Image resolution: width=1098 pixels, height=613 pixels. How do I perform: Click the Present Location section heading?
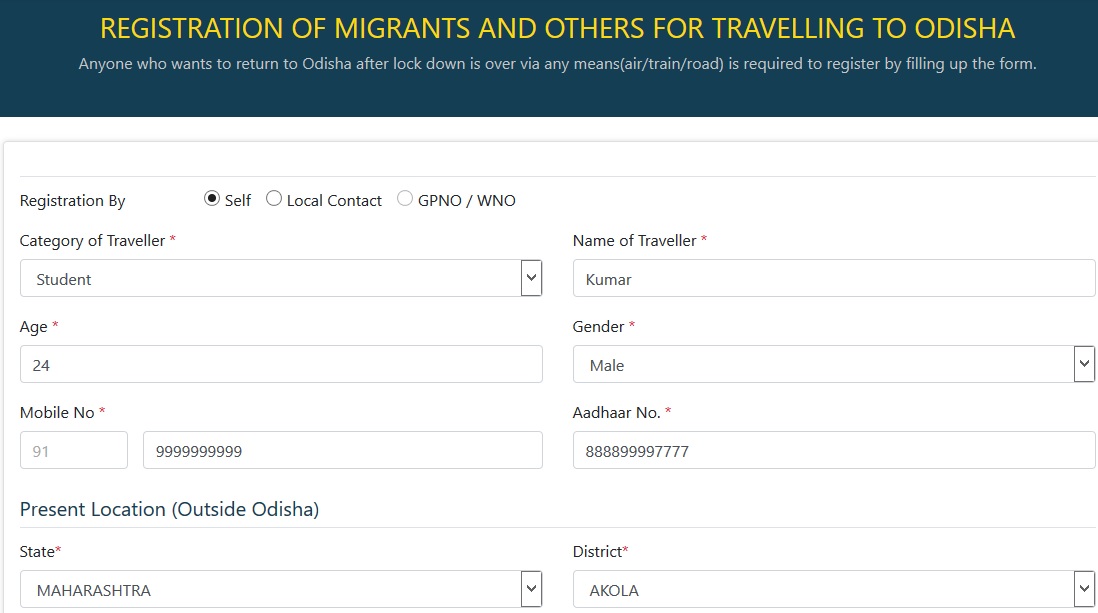(169, 509)
